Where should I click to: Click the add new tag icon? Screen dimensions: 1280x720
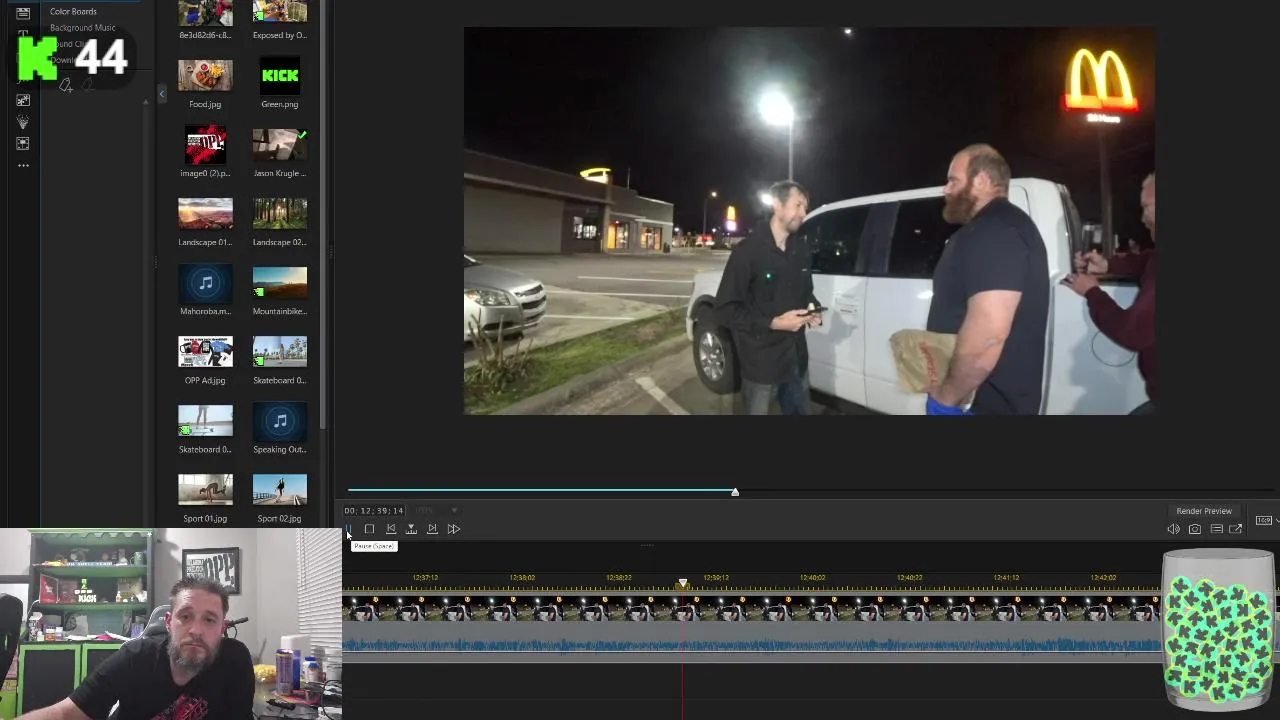(66, 86)
